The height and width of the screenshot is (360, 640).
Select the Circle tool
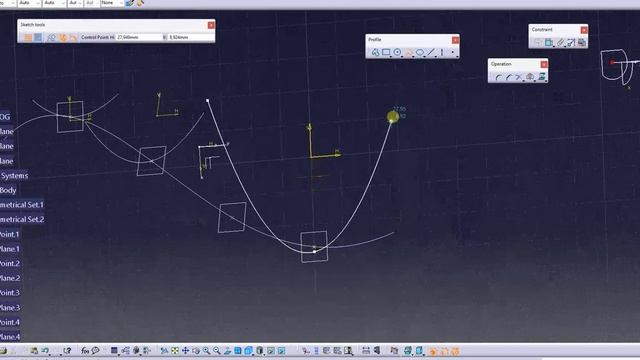[x=397, y=52]
